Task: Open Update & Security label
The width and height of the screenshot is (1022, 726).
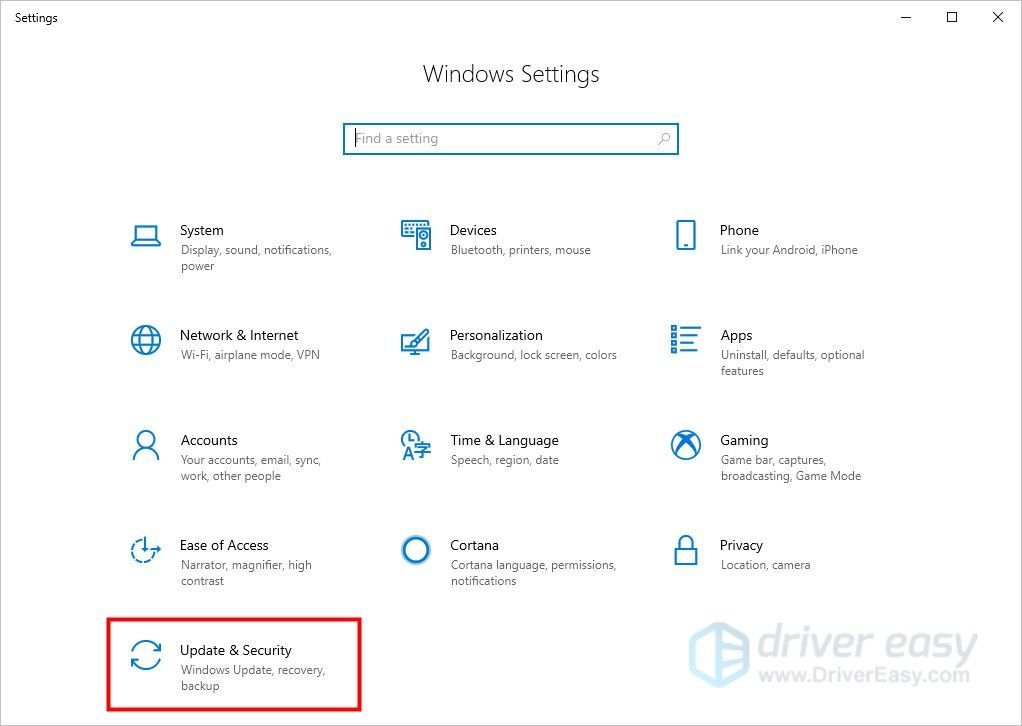Action: coord(236,650)
